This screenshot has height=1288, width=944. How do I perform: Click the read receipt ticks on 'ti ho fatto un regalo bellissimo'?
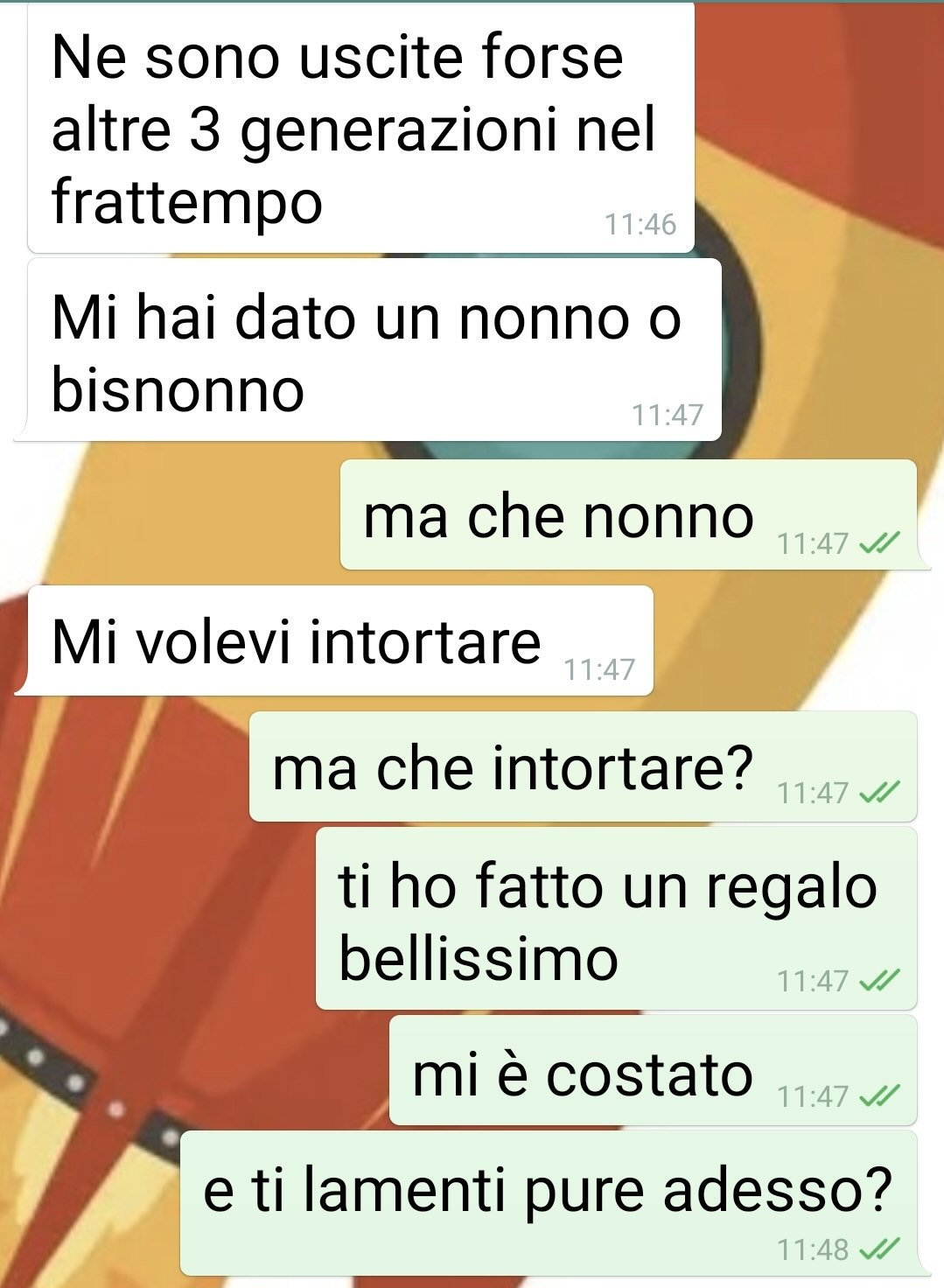(878, 982)
